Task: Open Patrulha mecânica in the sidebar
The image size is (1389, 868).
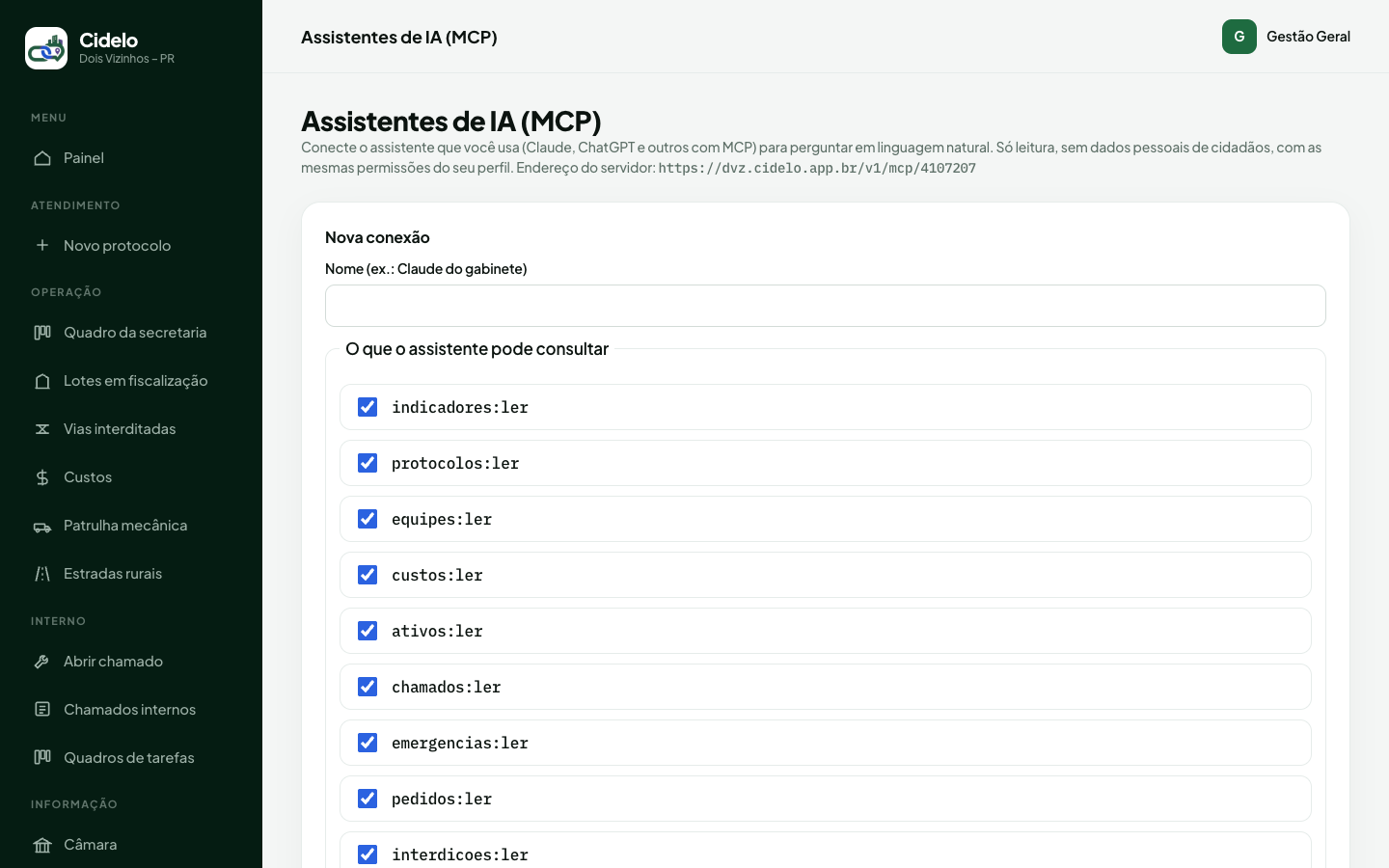Action: (131, 525)
